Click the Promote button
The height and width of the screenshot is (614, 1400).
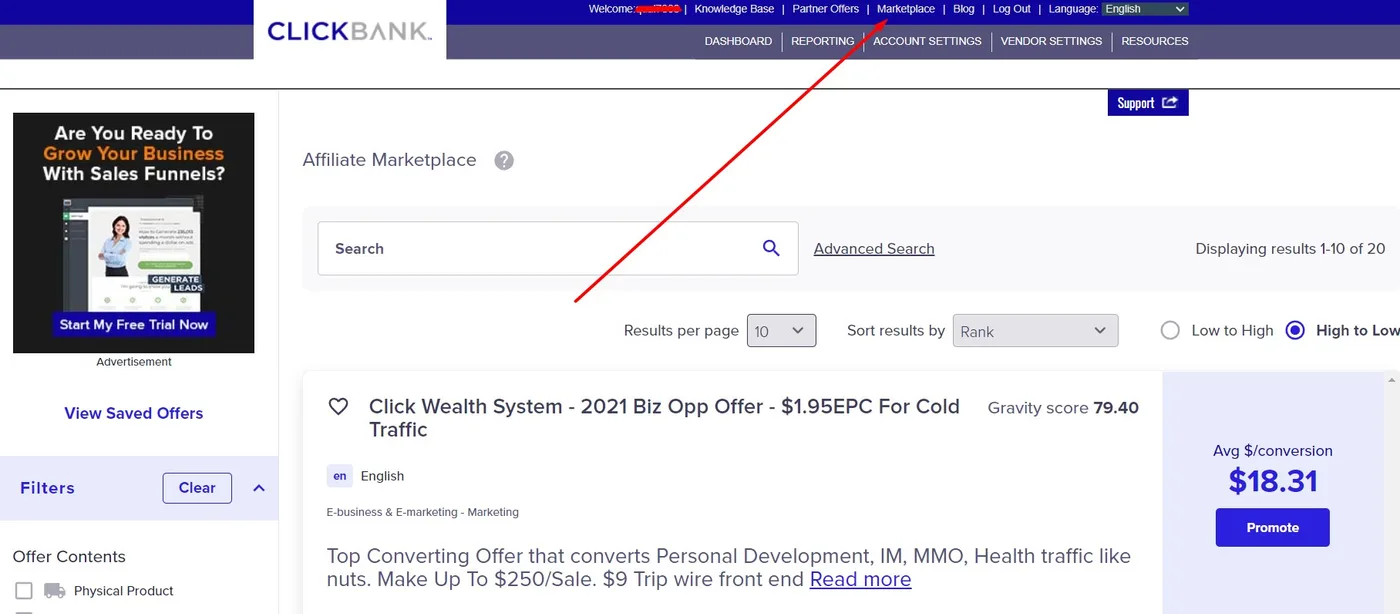(1273, 527)
